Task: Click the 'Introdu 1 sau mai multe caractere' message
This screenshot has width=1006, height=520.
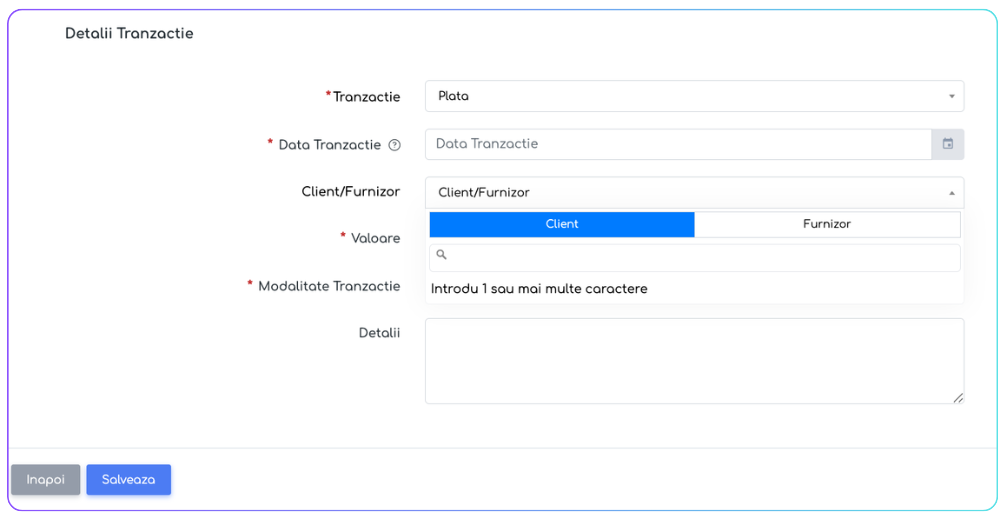Action: tap(539, 289)
